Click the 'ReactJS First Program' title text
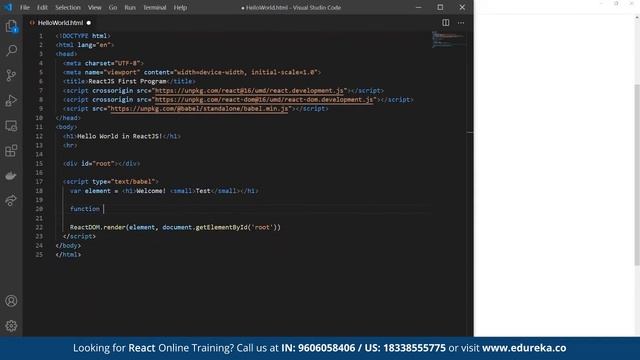The width and height of the screenshot is (640, 360). (x=127, y=81)
